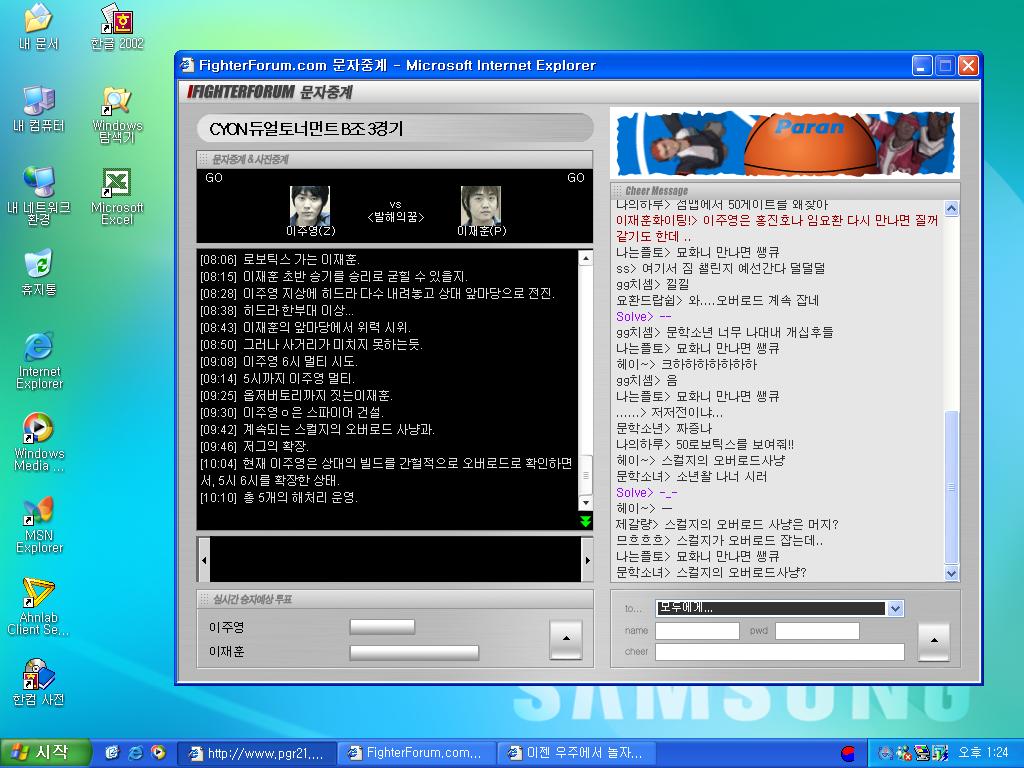Viewport: 1024px width, 768px height.
Task: Select the Ahnlab Client desktop shortcut
Action: [x=39, y=607]
